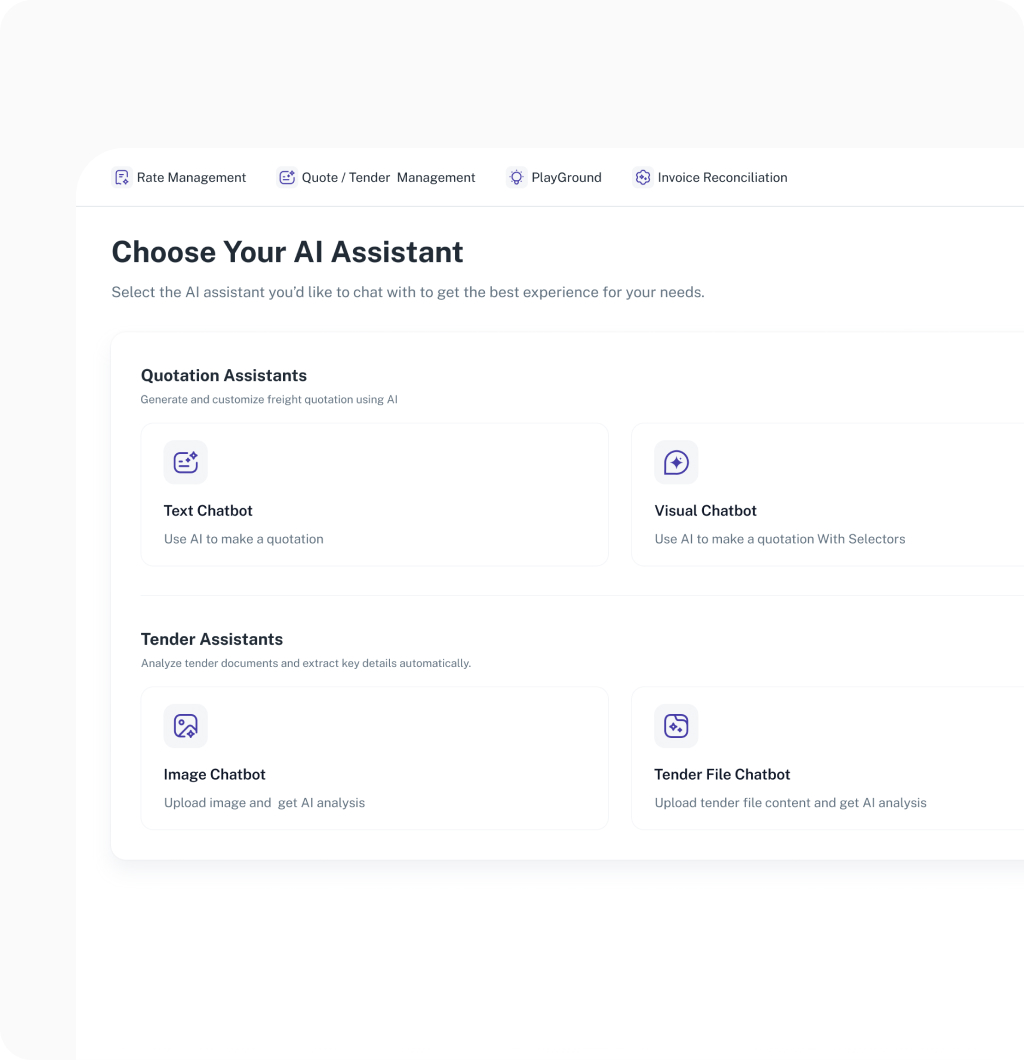1024x1060 pixels.
Task: Click the Rate Management icon in the navbar
Action: (x=121, y=177)
